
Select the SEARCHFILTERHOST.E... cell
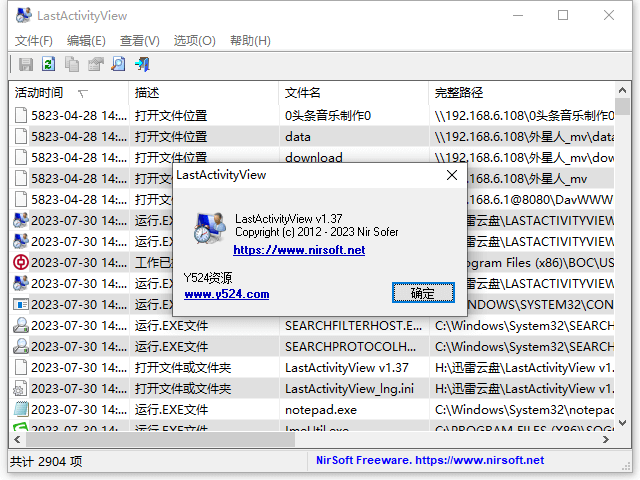(354, 325)
